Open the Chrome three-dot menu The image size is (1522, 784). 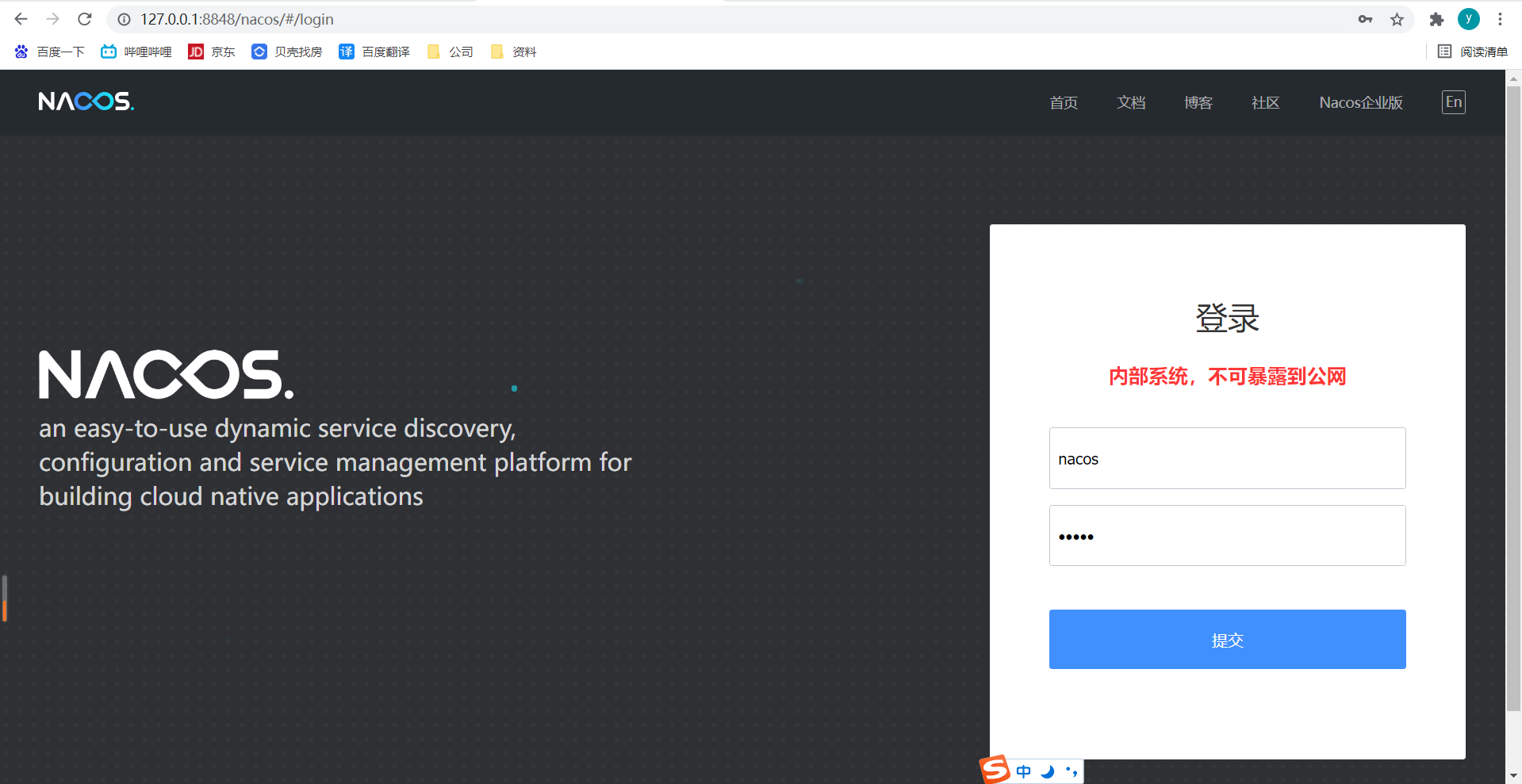[x=1500, y=19]
